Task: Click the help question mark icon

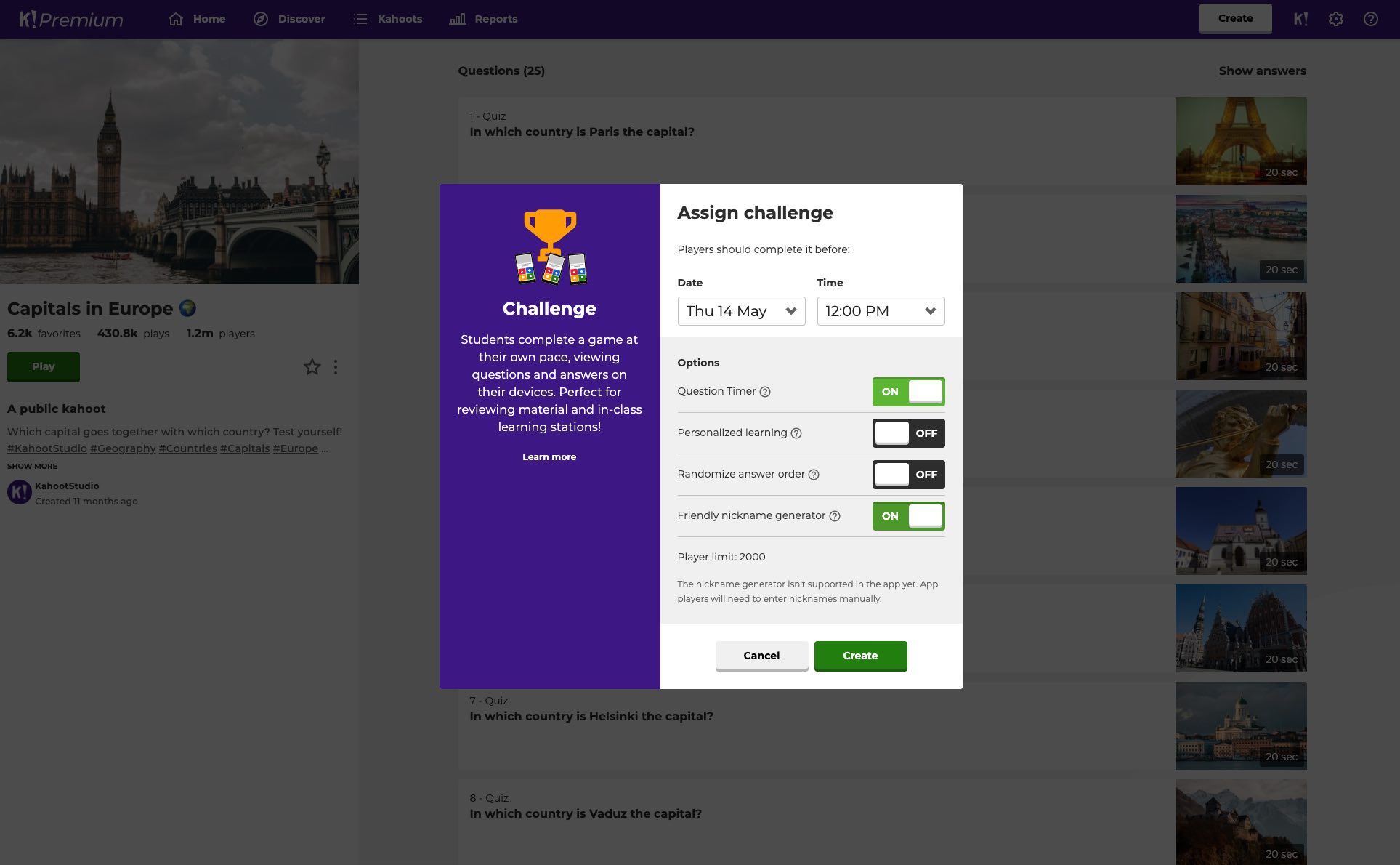Action: [x=1371, y=19]
